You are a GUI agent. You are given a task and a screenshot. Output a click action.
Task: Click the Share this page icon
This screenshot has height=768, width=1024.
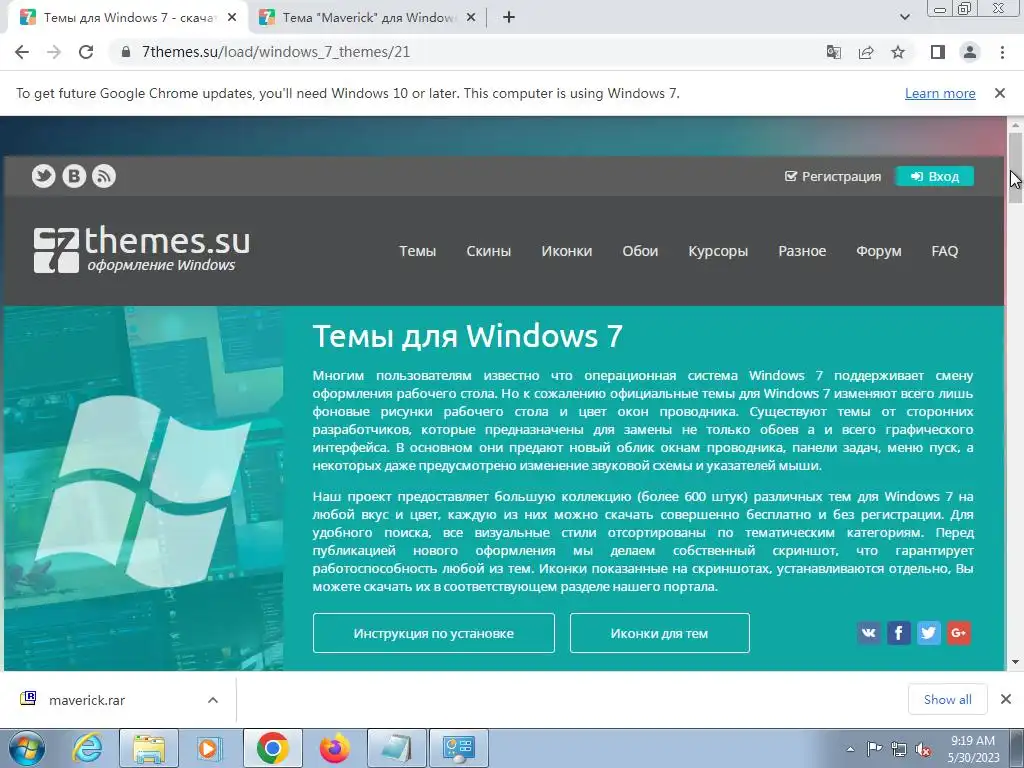coord(866,52)
